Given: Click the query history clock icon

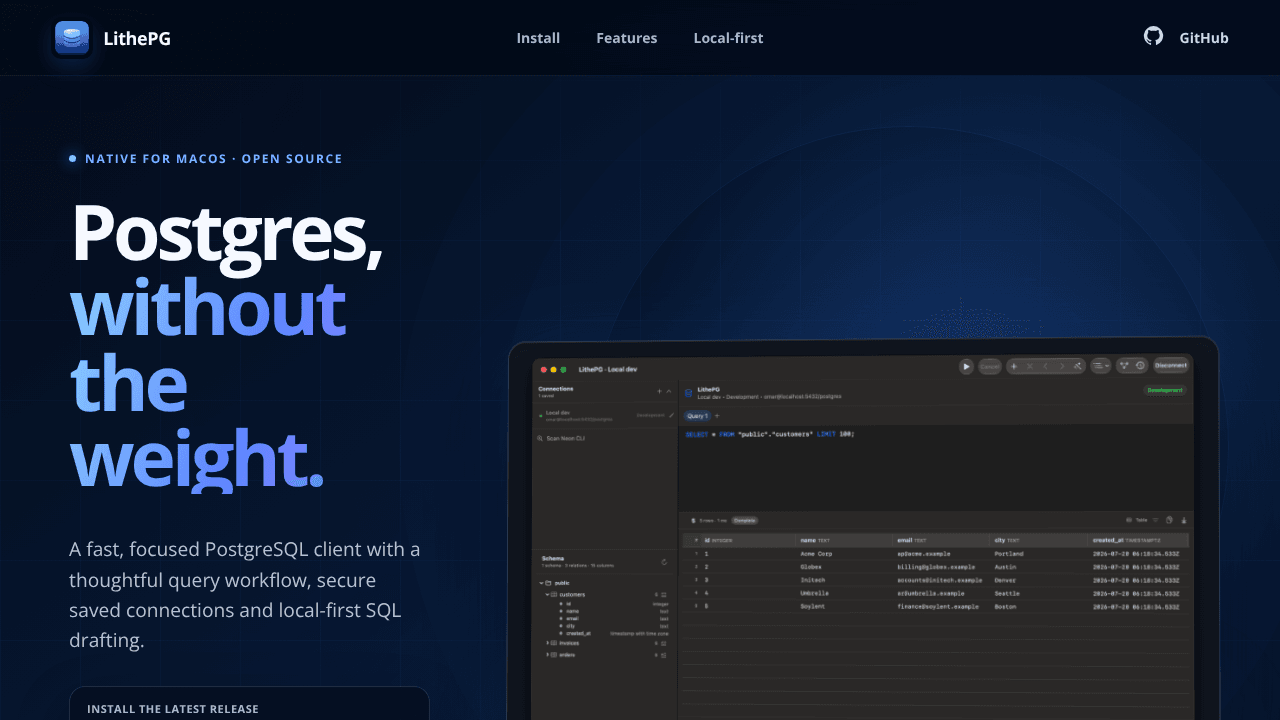Looking at the screenshot, I should tap(1140, 365).
